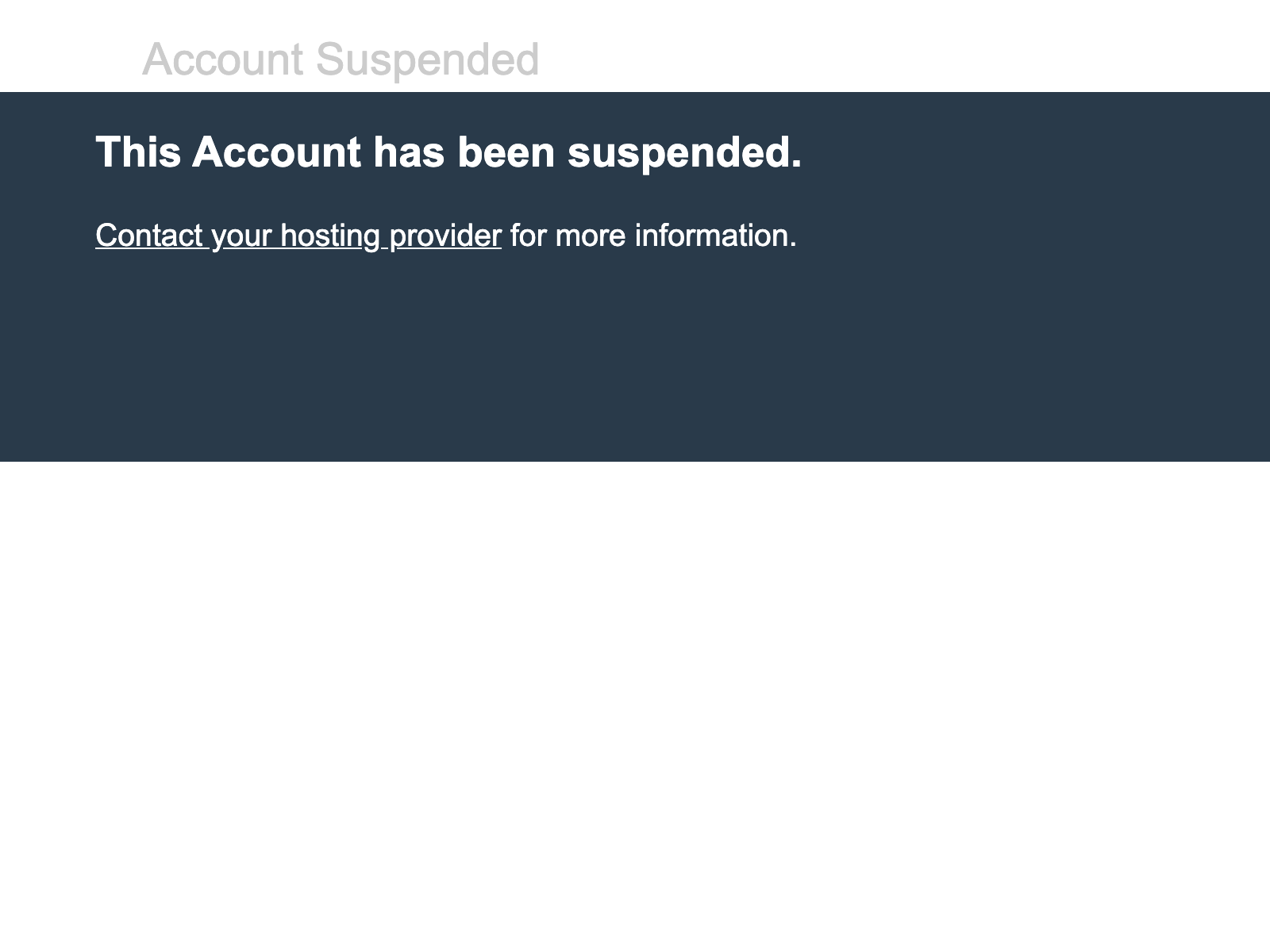Click the 'for more information.' text
The height and width of the screenshot is (952, 1270).
652,236
